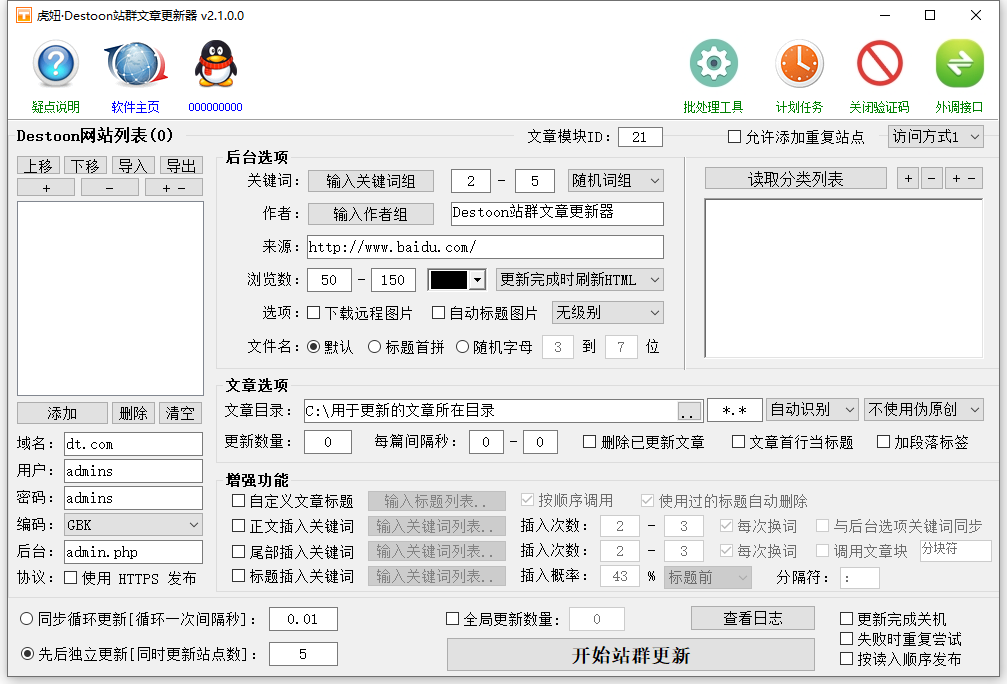Click the 添加 site button
The image size is (1007, 684).
pyautogui.click(x=62, y=413)
